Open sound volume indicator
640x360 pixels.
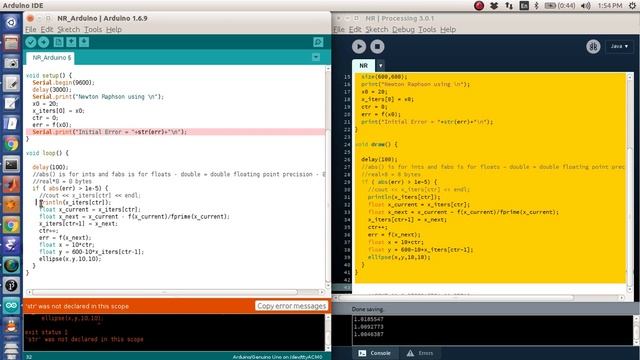(x=586, y=5)
